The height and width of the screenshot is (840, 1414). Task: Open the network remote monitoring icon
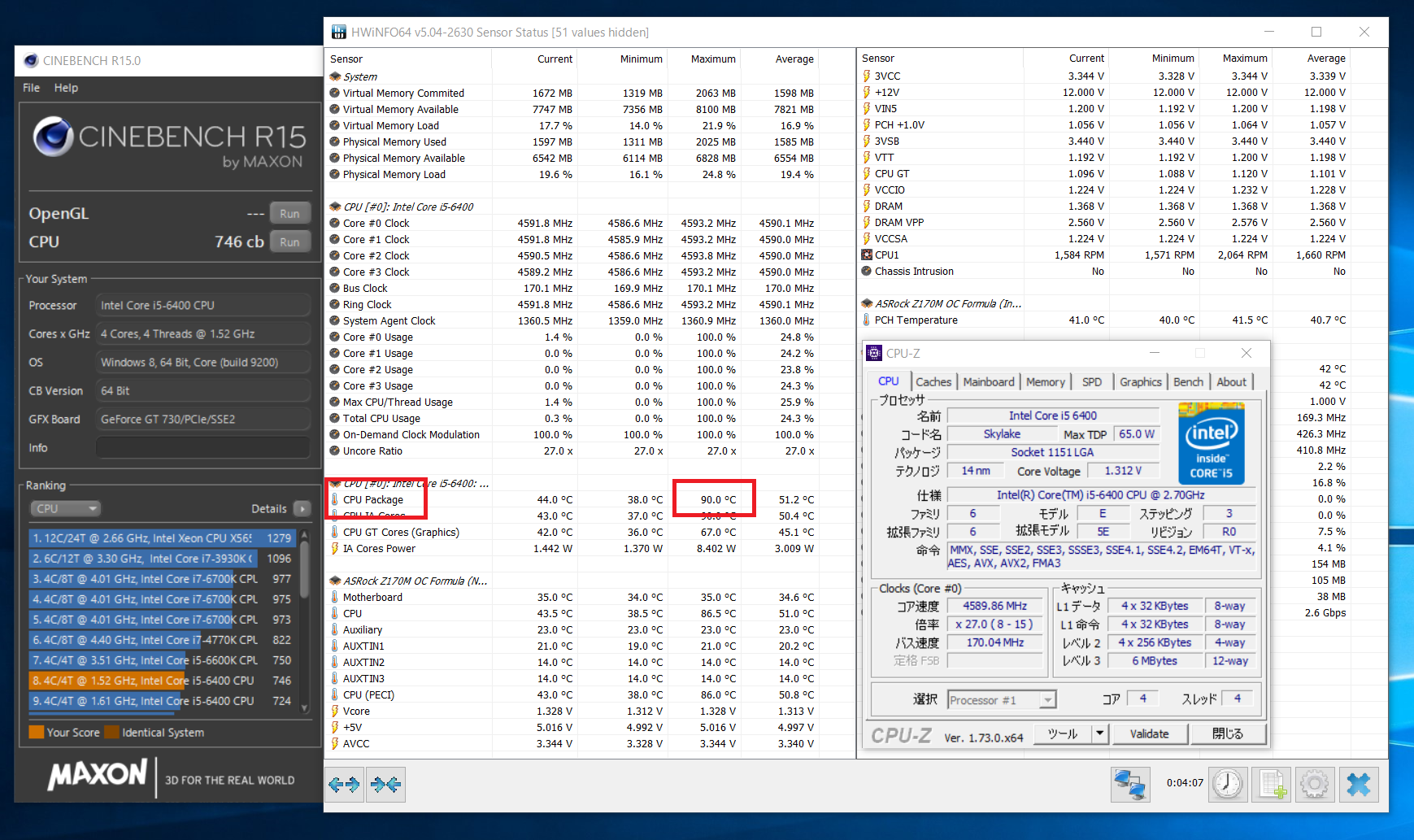click(x=1130, y=785)
